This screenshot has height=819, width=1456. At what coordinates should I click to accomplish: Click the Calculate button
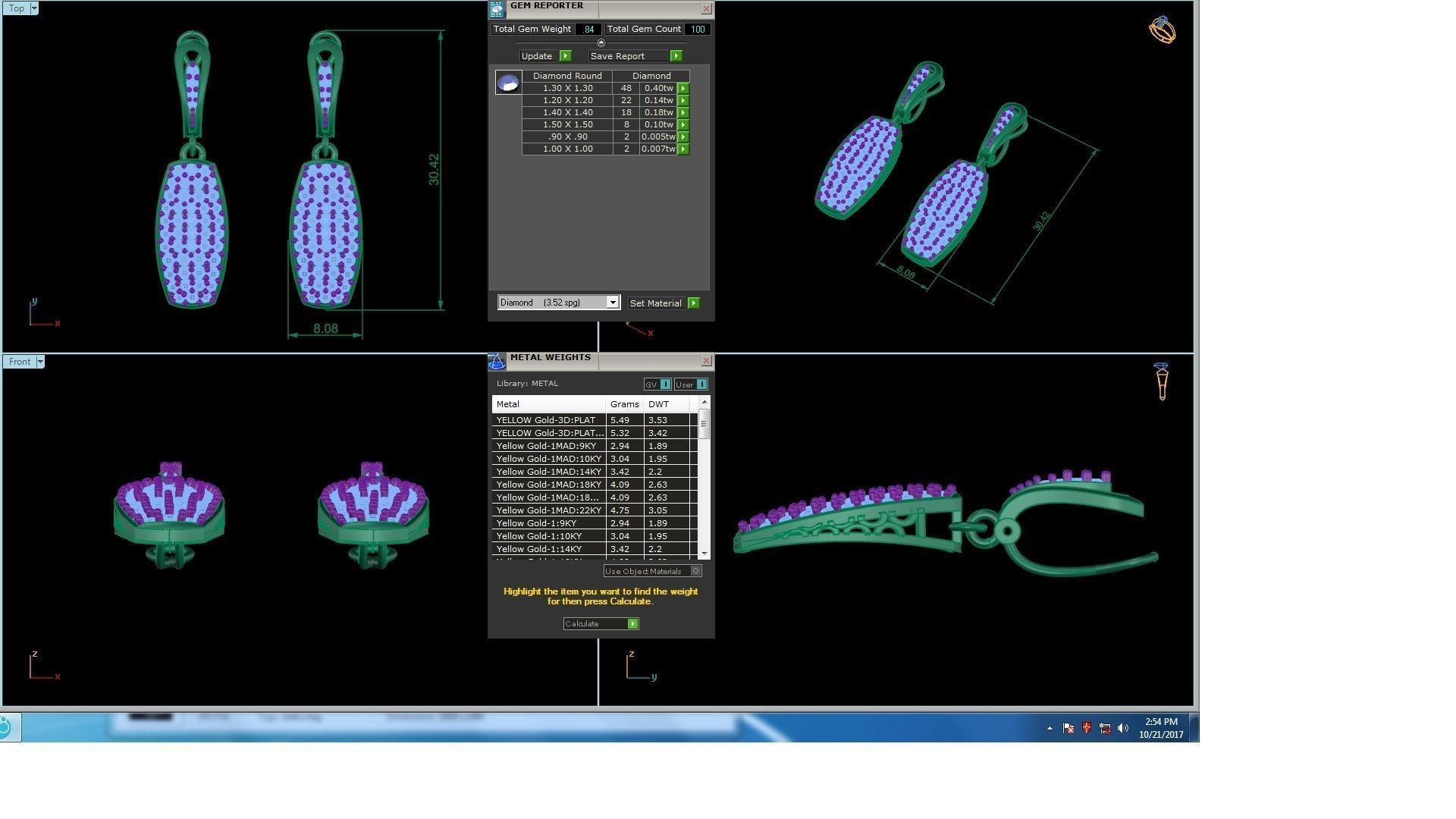coord(601,623)
